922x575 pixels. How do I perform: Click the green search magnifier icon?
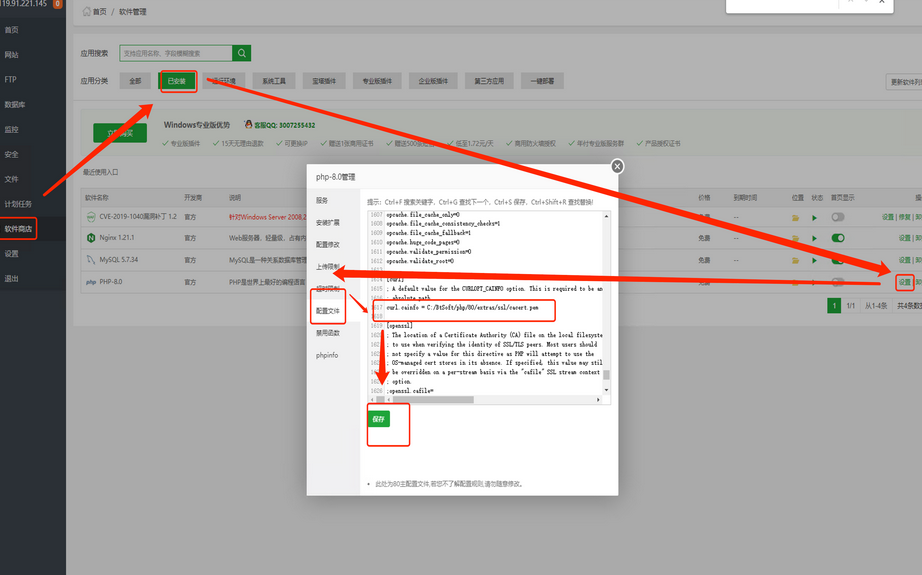242,53
